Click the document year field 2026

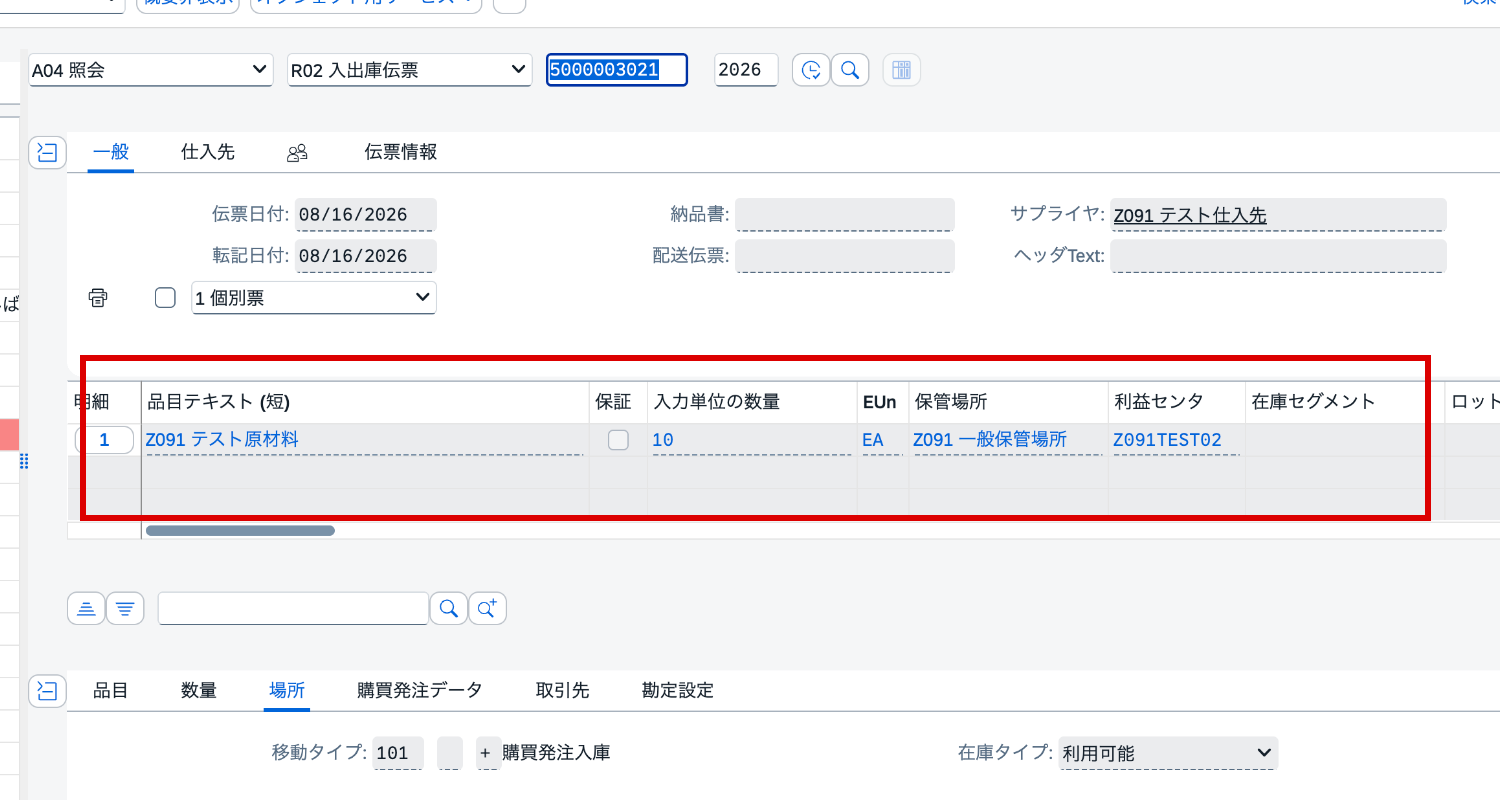point(746,70)
